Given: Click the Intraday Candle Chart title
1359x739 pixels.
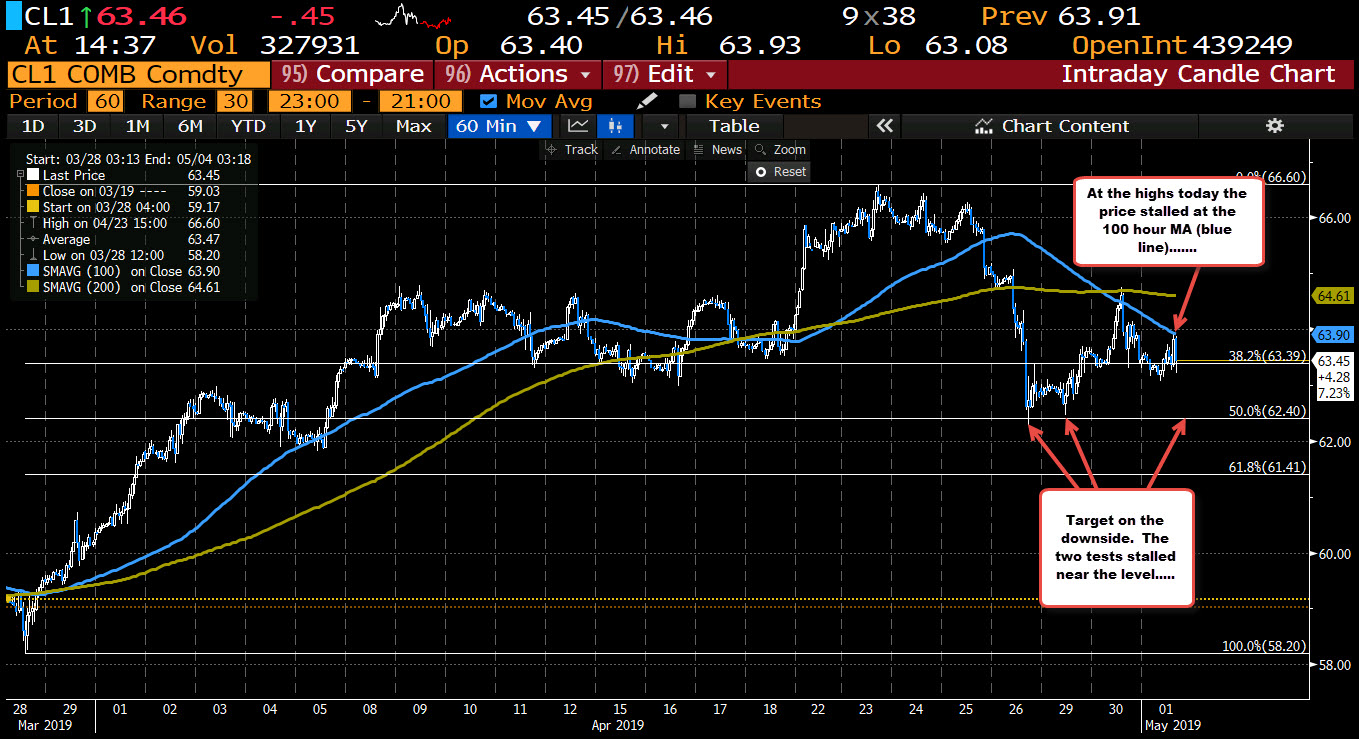Looking at the screenshot, I should (1198, 74).
